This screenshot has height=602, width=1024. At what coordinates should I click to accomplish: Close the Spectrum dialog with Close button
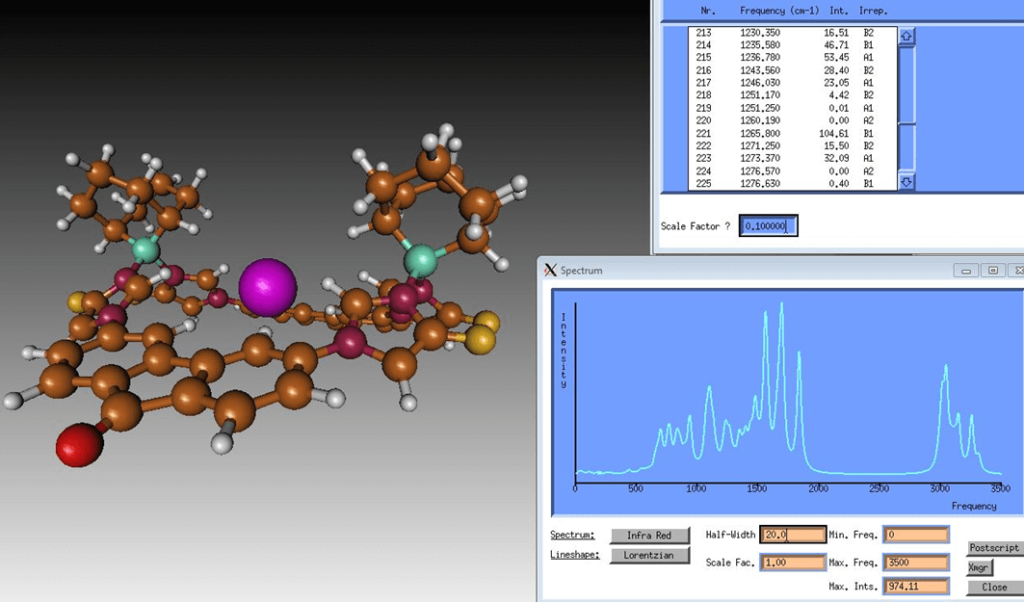coord(993,587)
